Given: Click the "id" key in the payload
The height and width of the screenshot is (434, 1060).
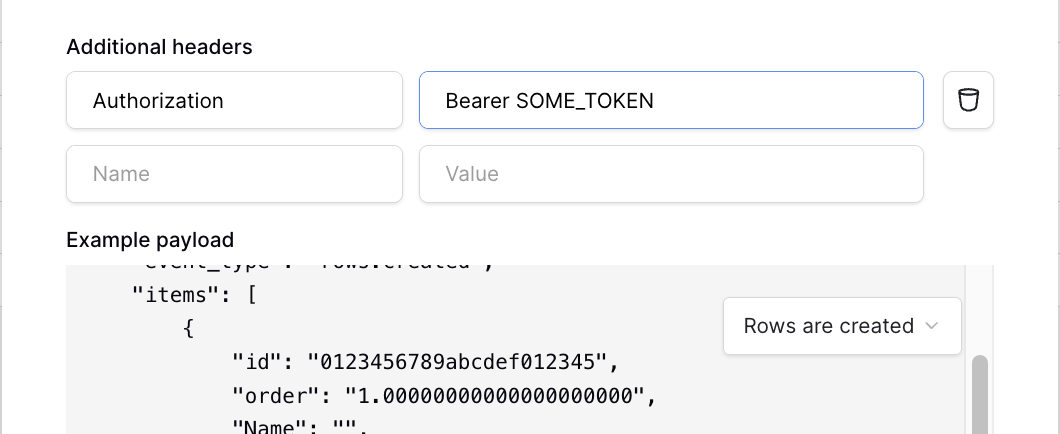Looking at the screenshot, I should tap(257, 362).
